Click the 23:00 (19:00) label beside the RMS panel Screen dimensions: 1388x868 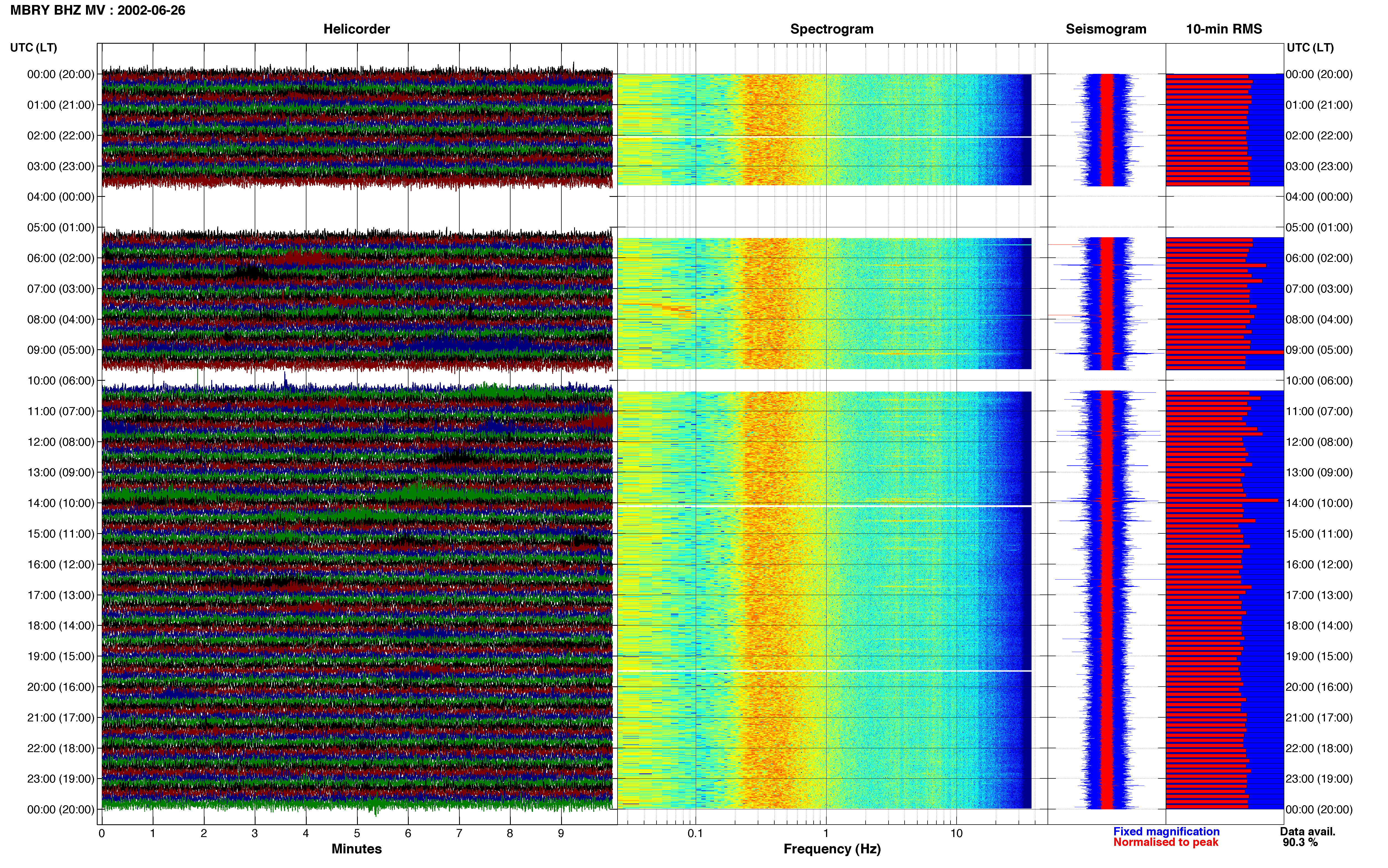coord(1319,778)
